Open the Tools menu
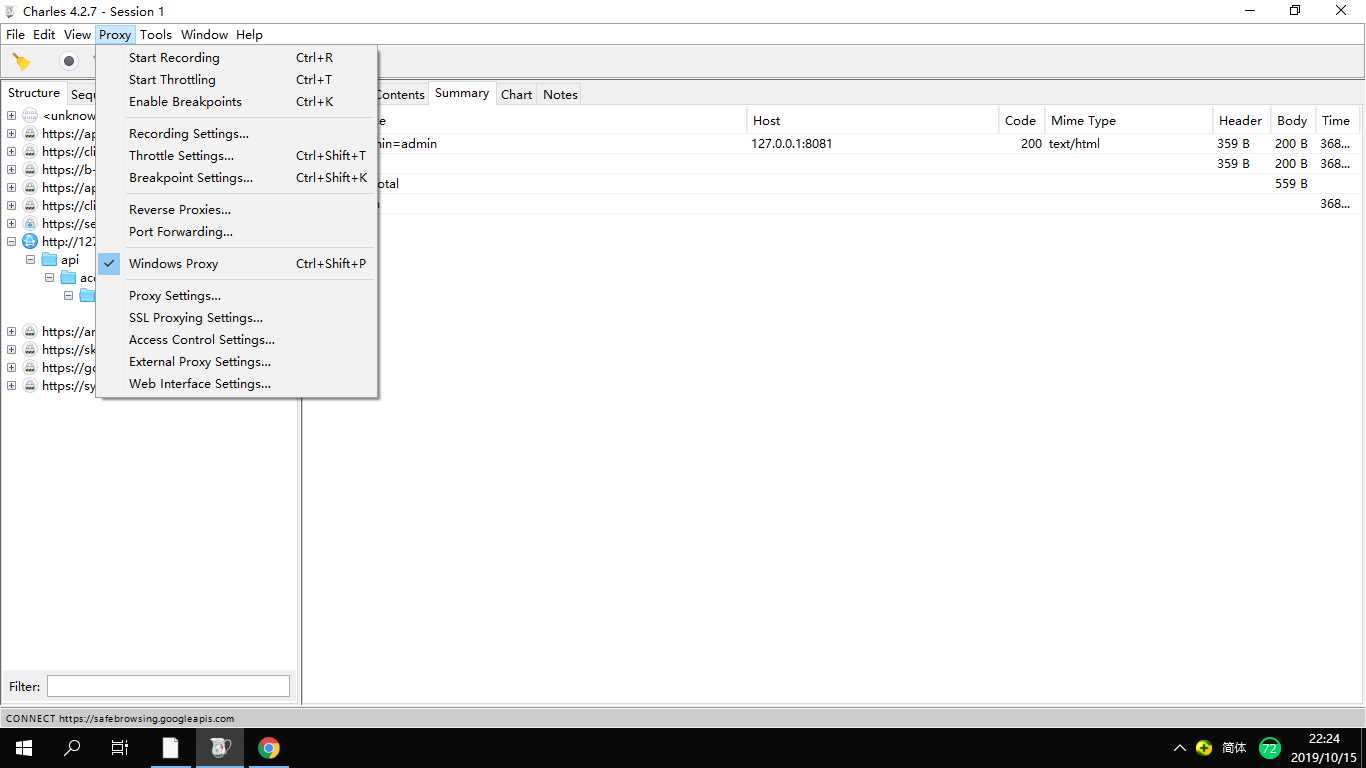Image resolution: width=1366 pixels, height=768 pixels. pyautogui.click(x=156, y=34)
